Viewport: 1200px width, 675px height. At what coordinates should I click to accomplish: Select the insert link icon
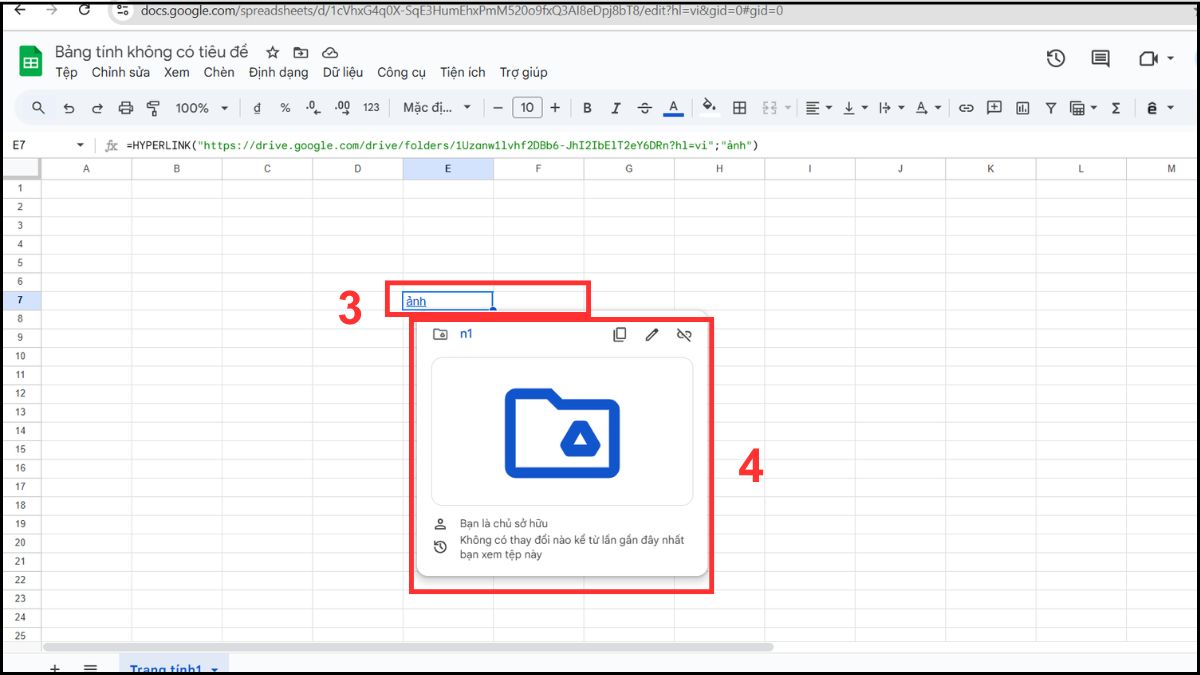coord(966,108)
